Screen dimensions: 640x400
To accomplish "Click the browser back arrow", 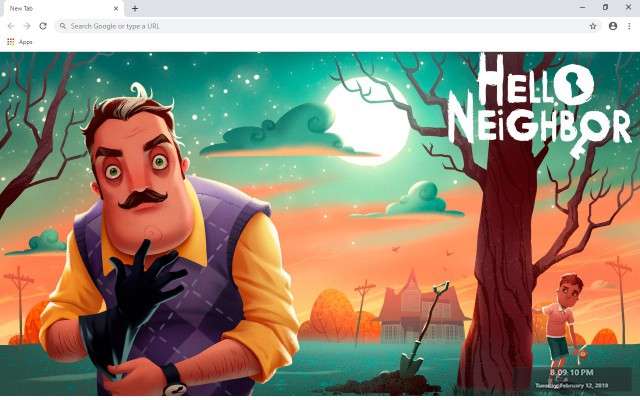I will coord(11,26).
